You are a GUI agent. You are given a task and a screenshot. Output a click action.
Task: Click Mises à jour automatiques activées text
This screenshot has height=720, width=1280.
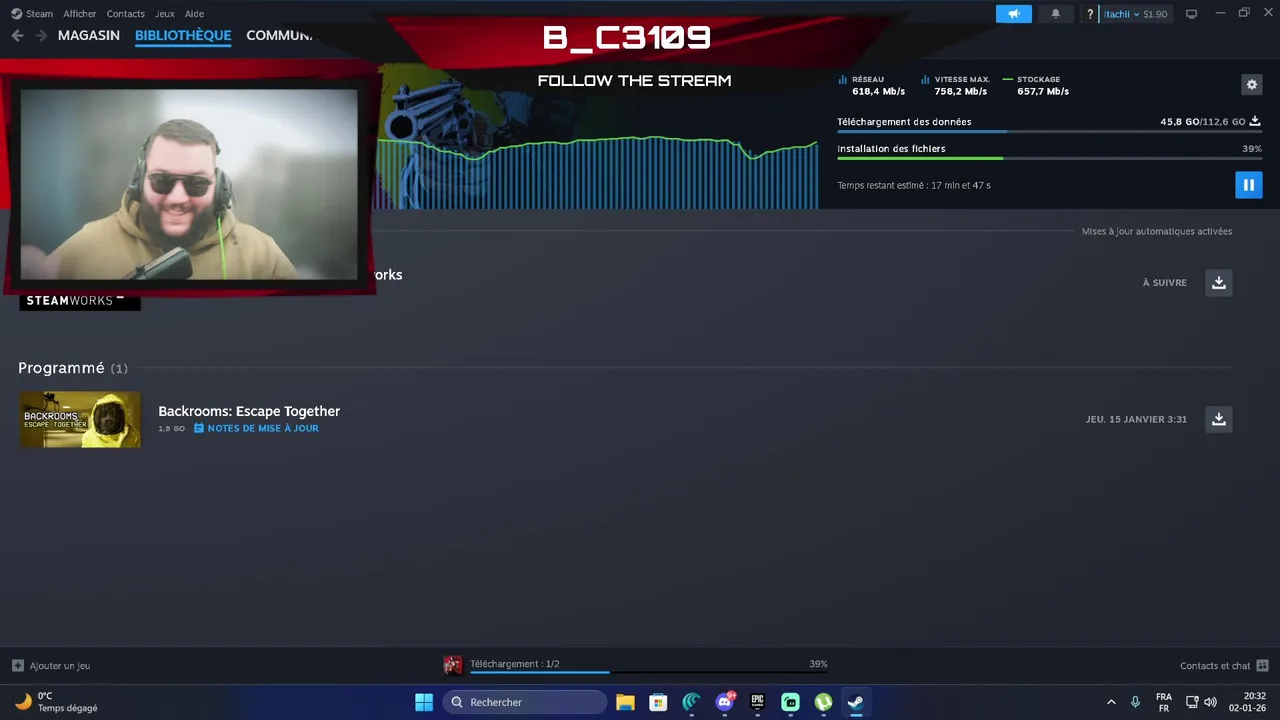[x=1156, y=231]
